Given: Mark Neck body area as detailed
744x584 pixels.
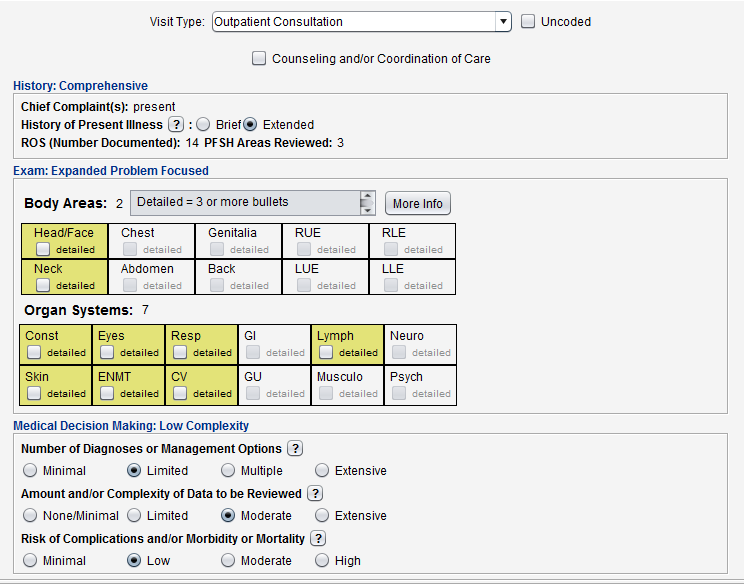Looking at the screenshot, I should point(43,285).
